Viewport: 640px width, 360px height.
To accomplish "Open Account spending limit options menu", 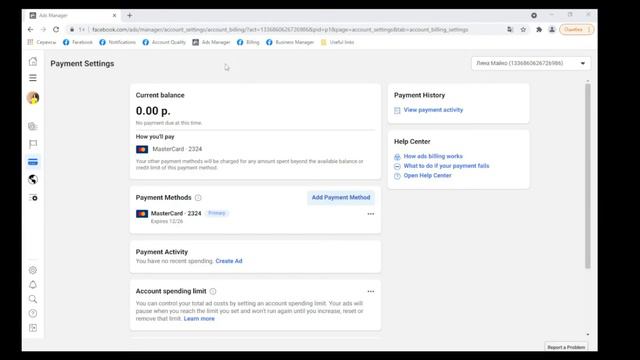I will coord(371,291).
